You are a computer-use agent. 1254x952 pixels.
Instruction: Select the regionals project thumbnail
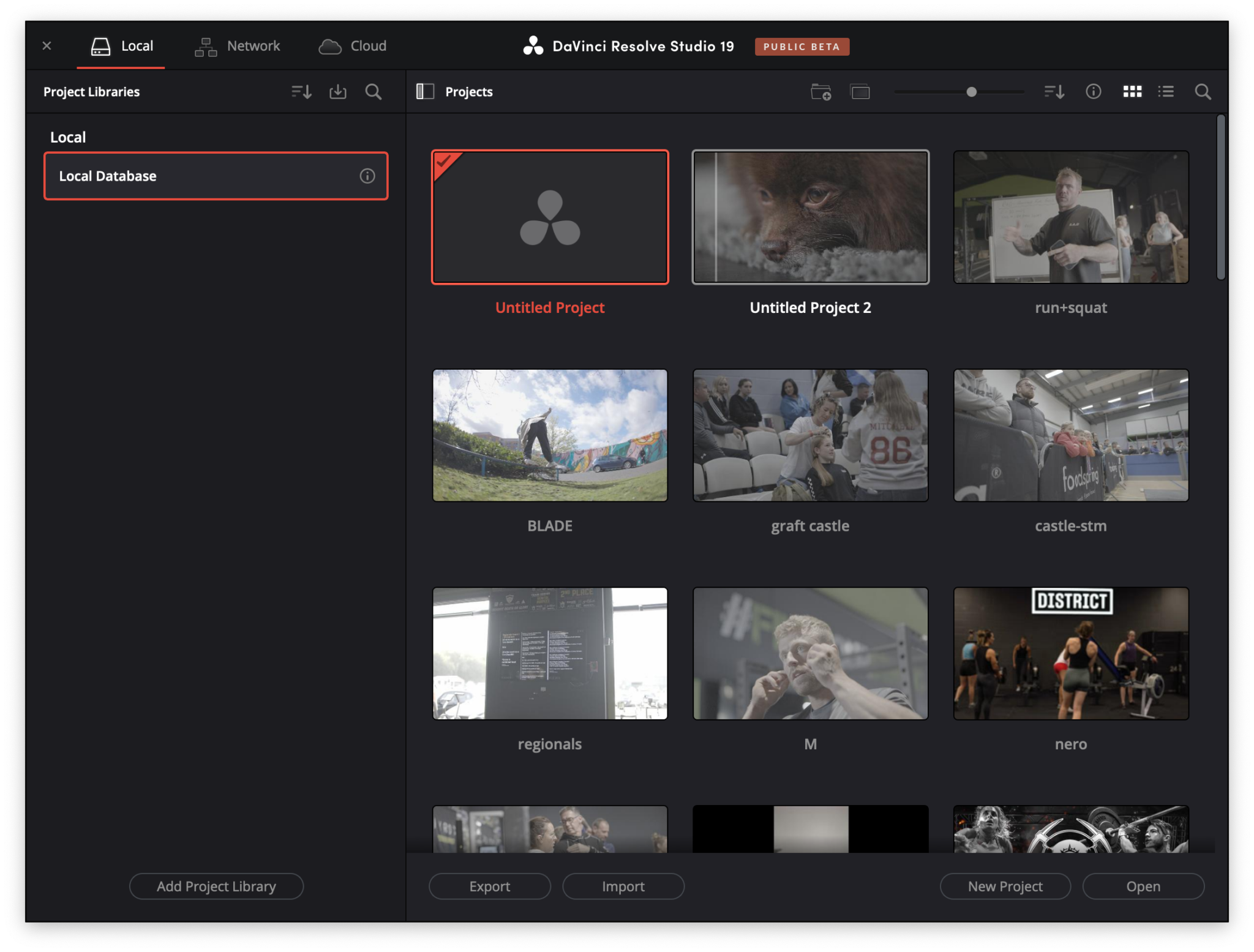click(x=550, y=654)
